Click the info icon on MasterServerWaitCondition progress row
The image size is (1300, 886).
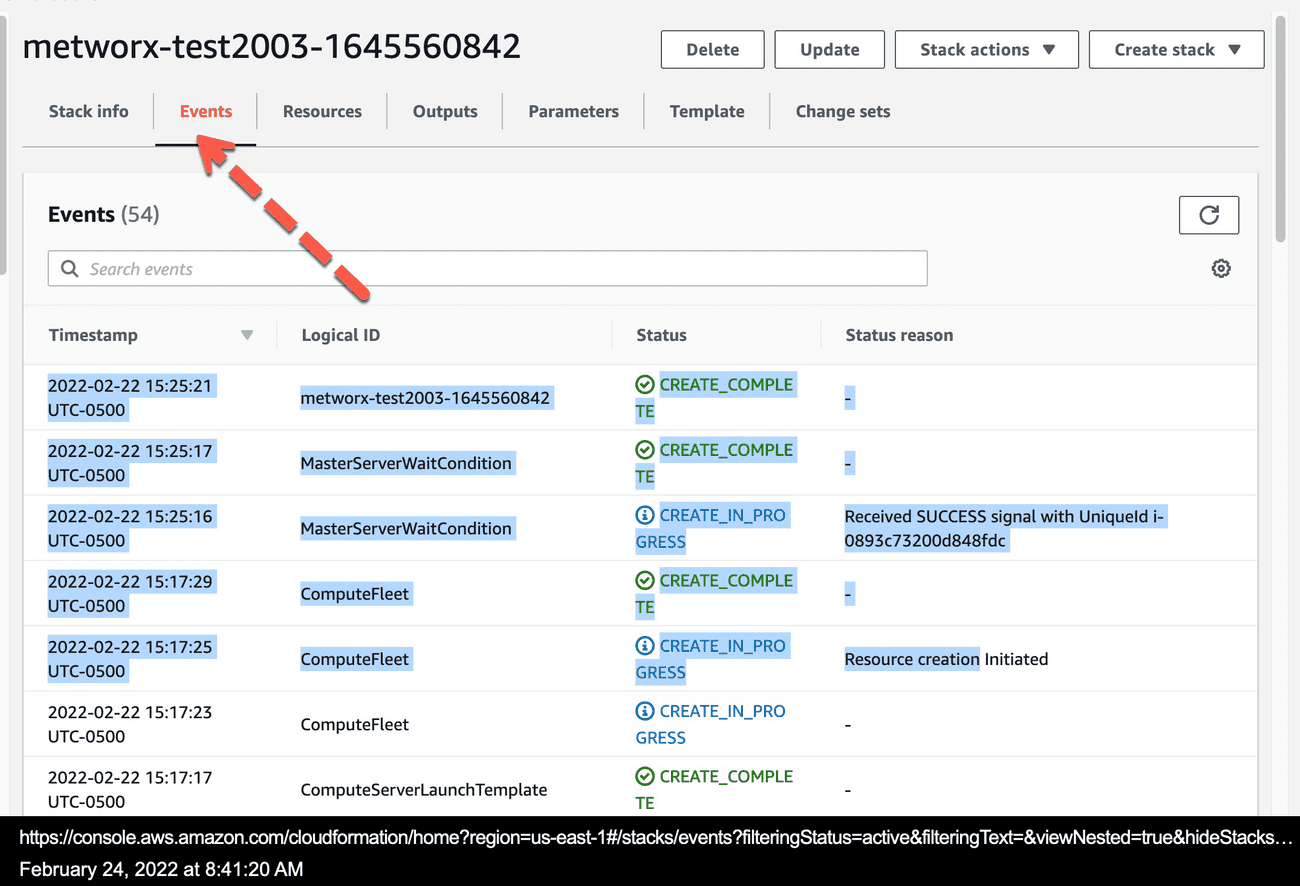644,514
